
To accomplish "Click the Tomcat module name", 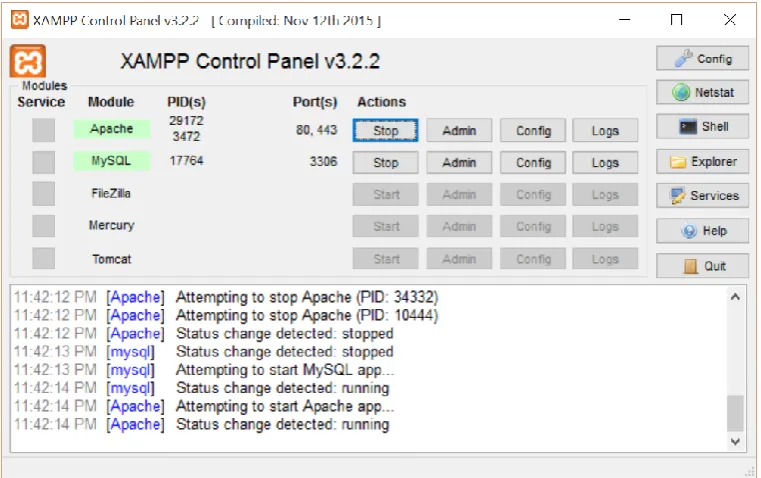I will 112,259.
